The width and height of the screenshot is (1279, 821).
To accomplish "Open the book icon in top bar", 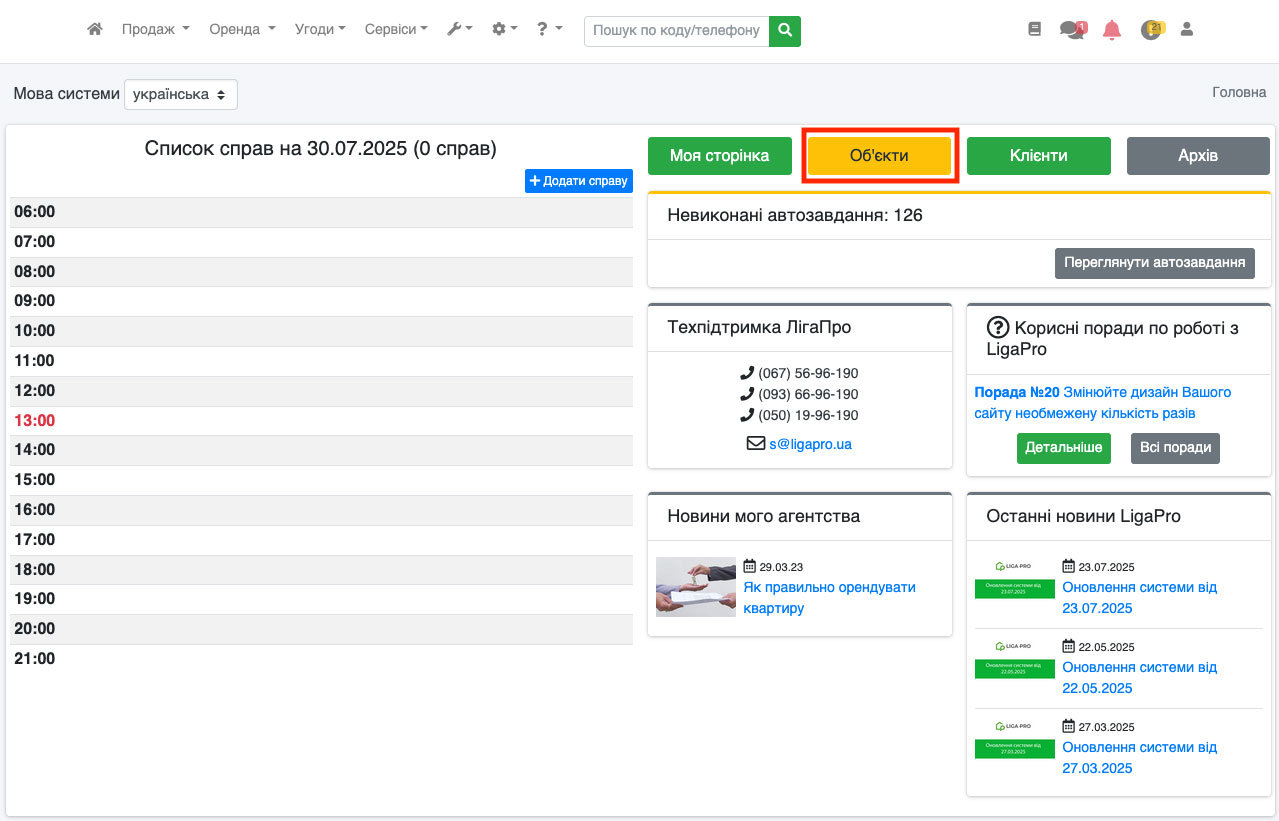I will click(1035, 30).
